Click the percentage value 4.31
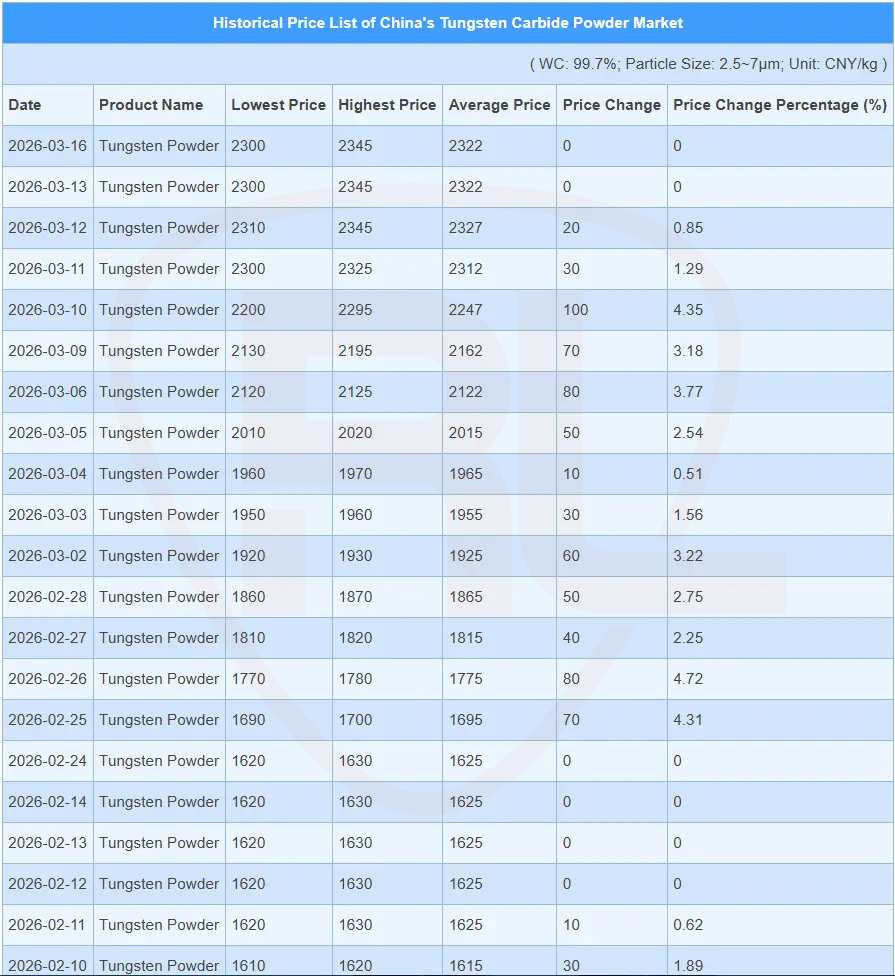The image size is (895, 976). coord(688,720)
